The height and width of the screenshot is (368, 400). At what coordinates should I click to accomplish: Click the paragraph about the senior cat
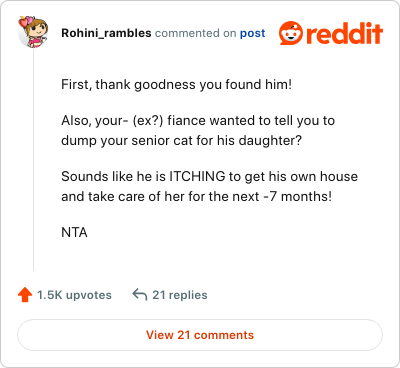(198, 130)
